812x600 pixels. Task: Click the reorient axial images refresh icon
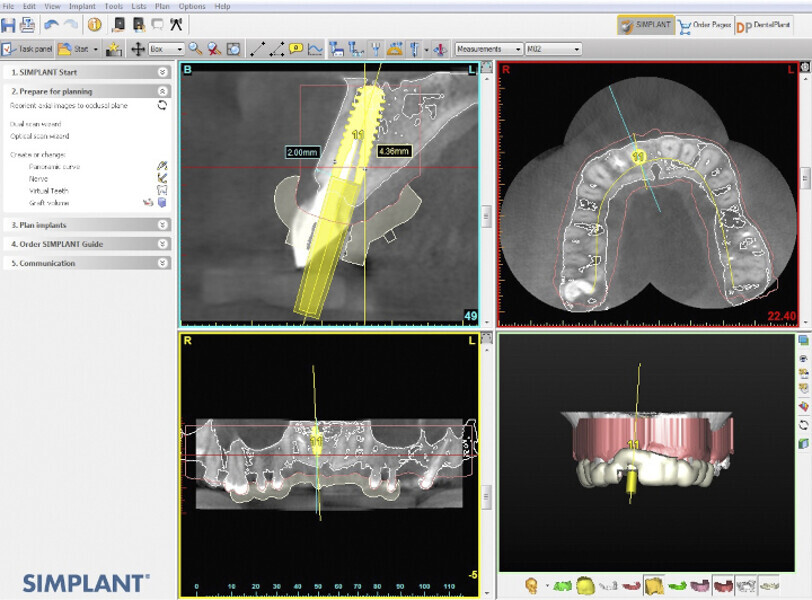point(162,105)
